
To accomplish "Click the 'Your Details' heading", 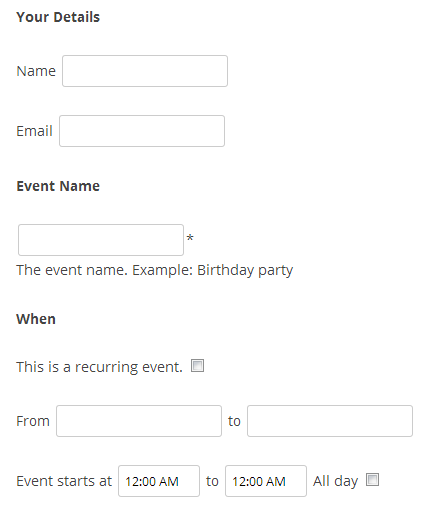I will 58,17.
